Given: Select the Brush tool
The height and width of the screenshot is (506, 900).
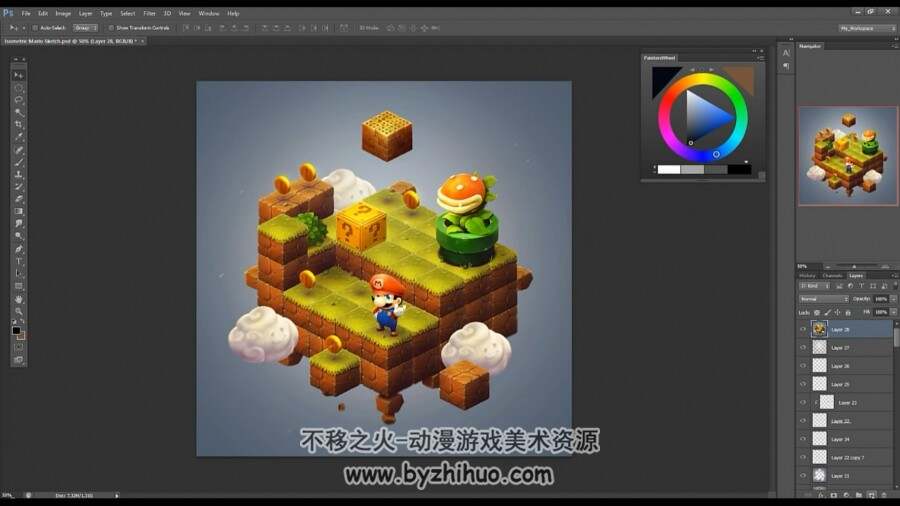Looking at the screenshot, I should 18,162.
